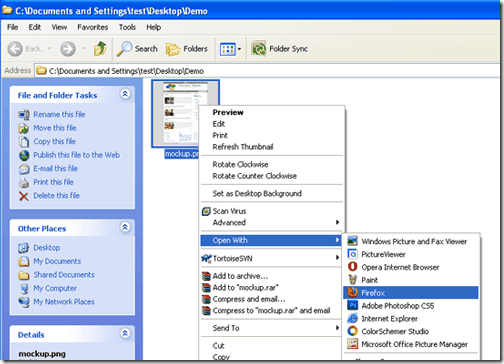Open Desktop in Other Places
This screenshot has height=364, width=504.
click(x=47, y=248)
